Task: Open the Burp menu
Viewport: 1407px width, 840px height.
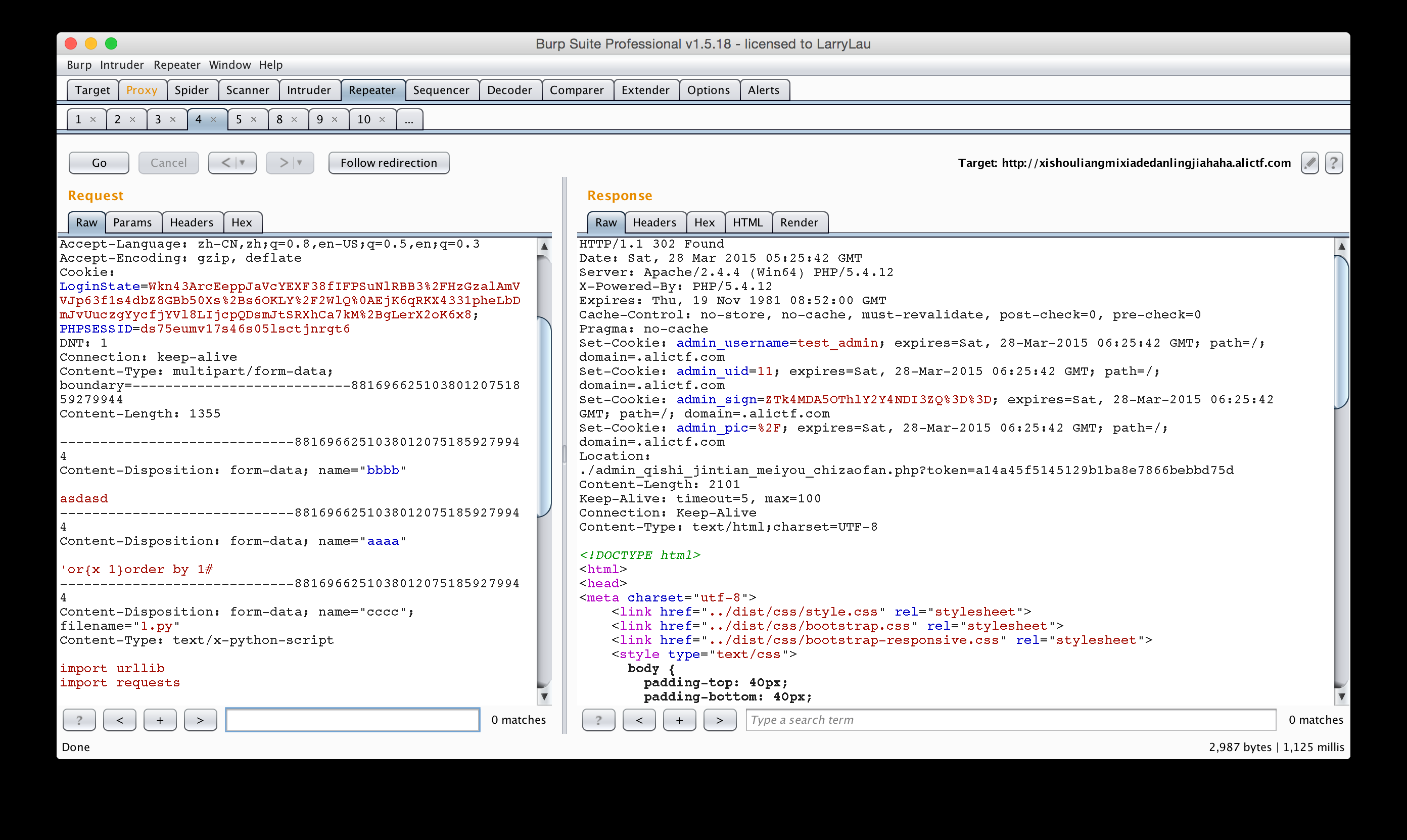Action: [79, 65]
